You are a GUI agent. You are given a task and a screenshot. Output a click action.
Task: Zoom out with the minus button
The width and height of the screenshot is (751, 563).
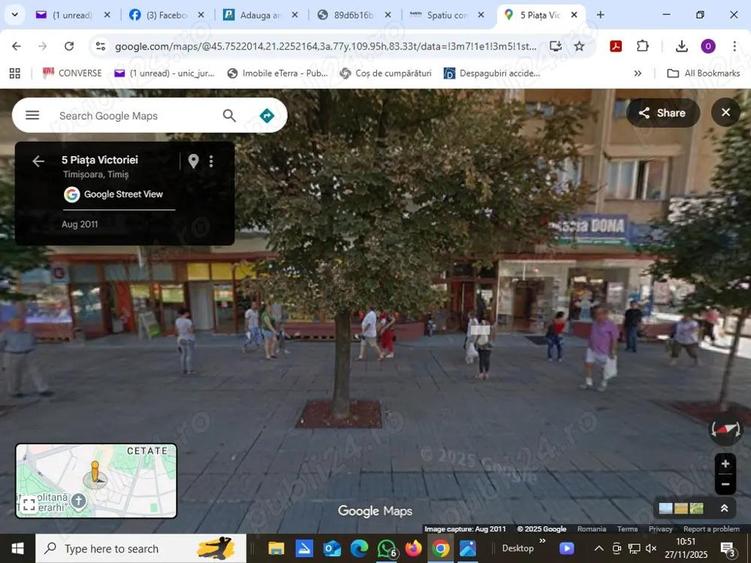coord(725,484)
